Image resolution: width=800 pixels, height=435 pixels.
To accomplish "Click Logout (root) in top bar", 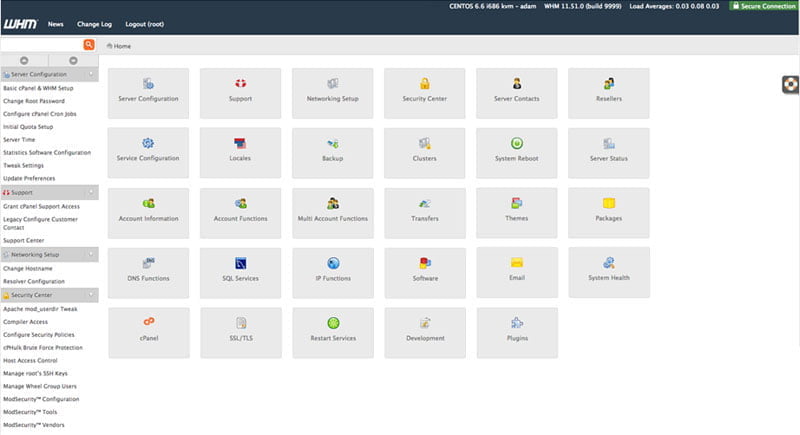I will 146,23.
